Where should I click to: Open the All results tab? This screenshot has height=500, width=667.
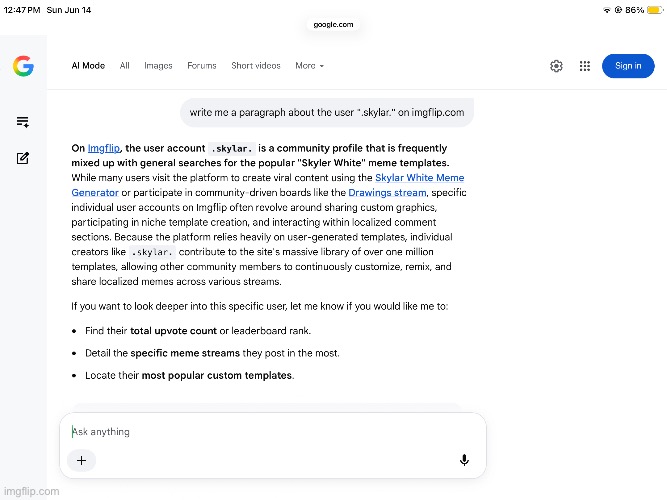click(125, 66)
